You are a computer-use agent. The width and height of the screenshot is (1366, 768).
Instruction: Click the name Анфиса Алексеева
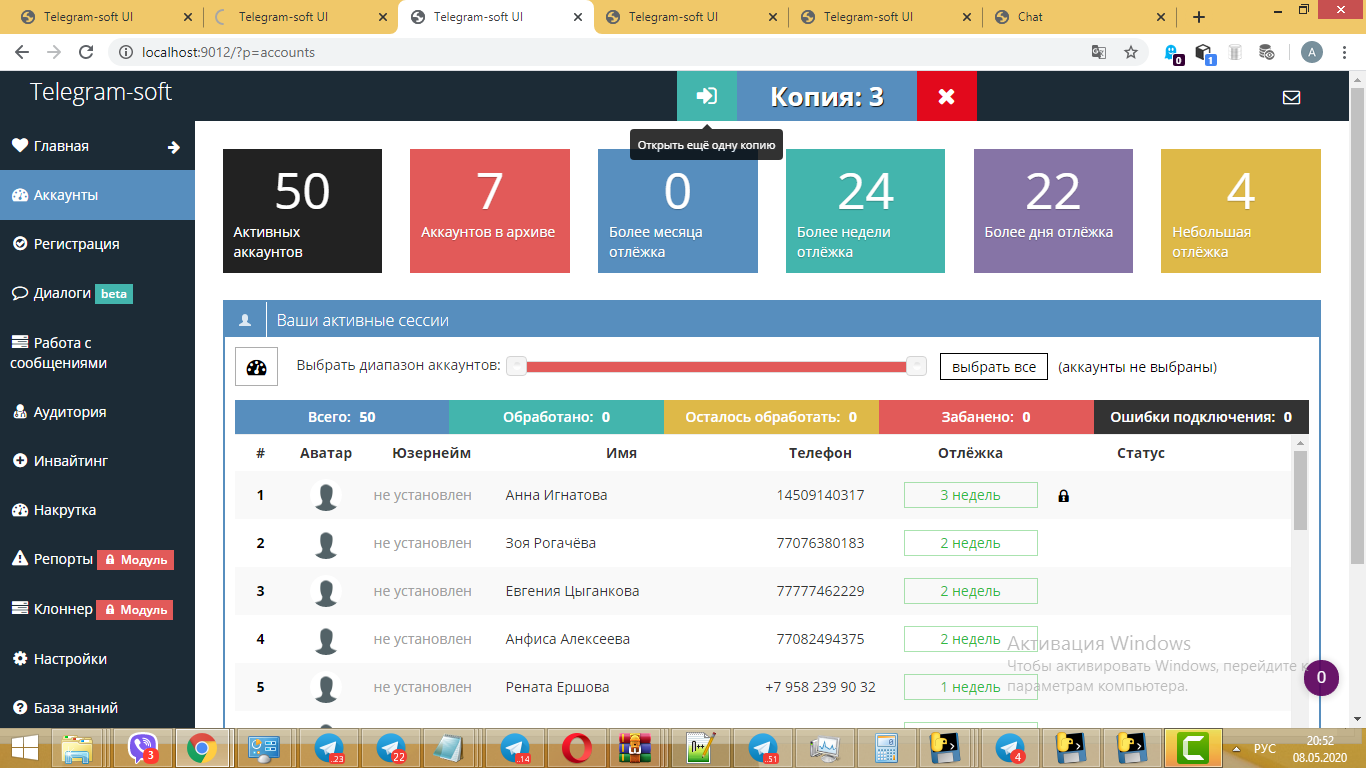(568, 639)
